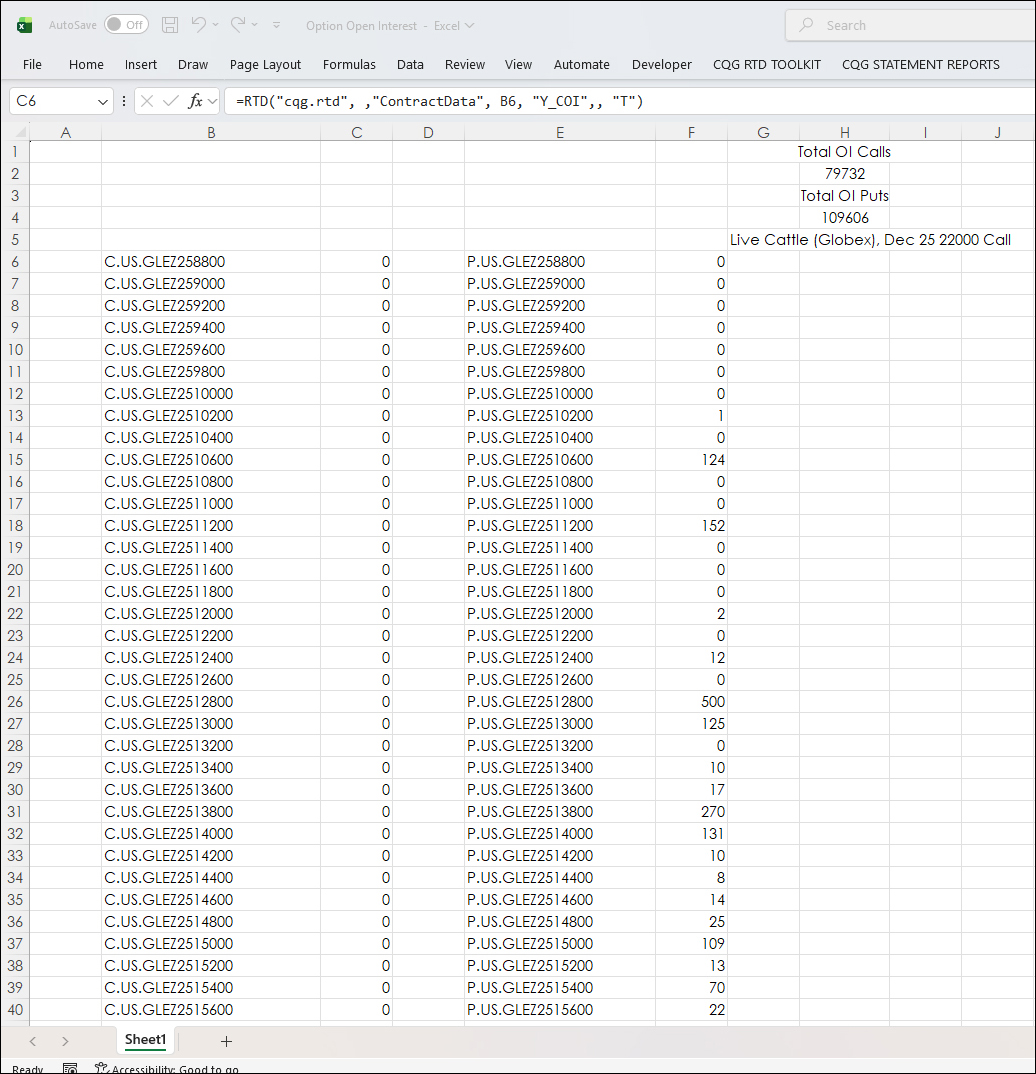1036x1074 pixels.
Task: Click the macro recording status bar icon
Action: tap(70, 1068)
